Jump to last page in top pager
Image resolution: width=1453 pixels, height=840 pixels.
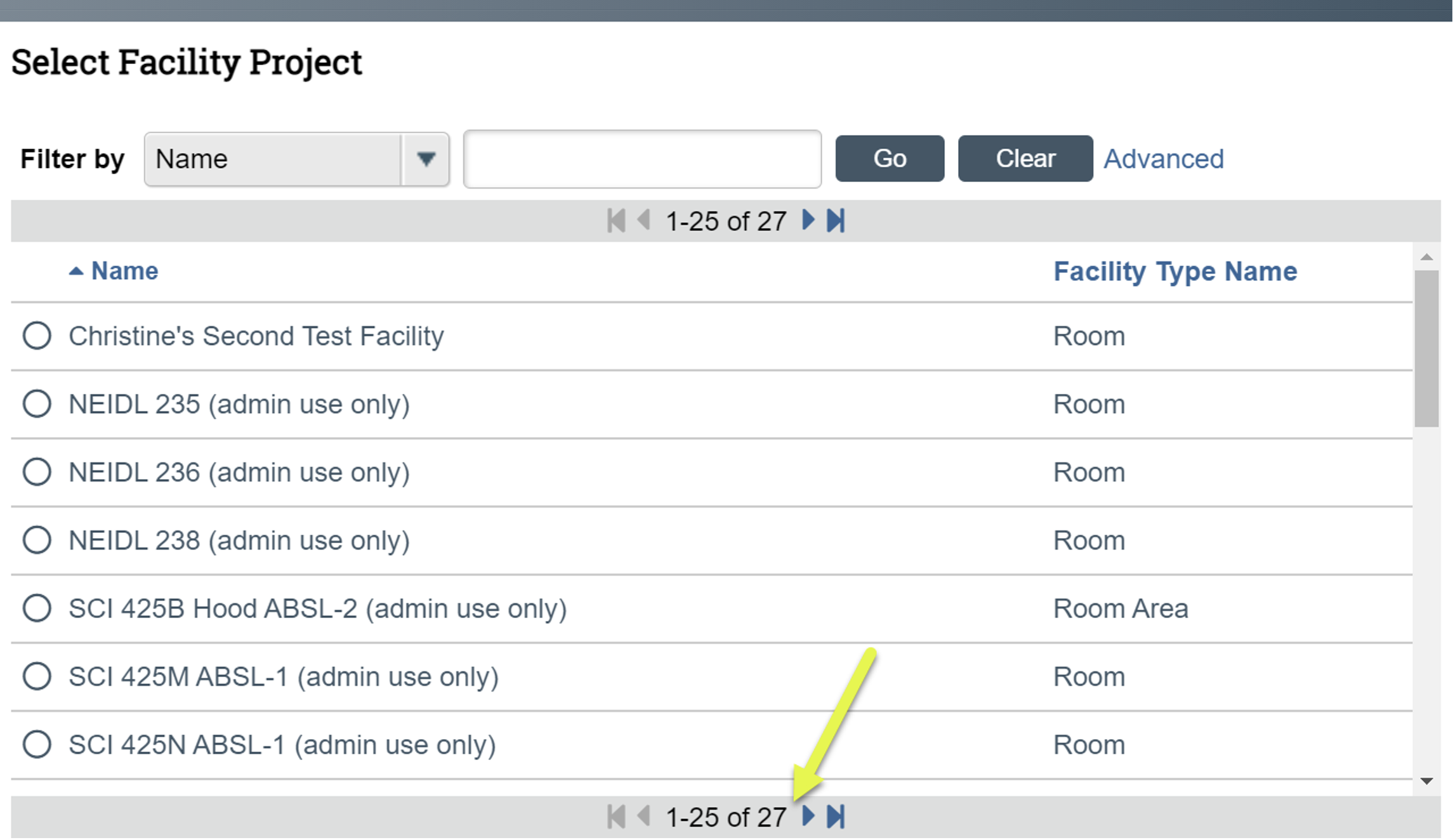point(836,221)
